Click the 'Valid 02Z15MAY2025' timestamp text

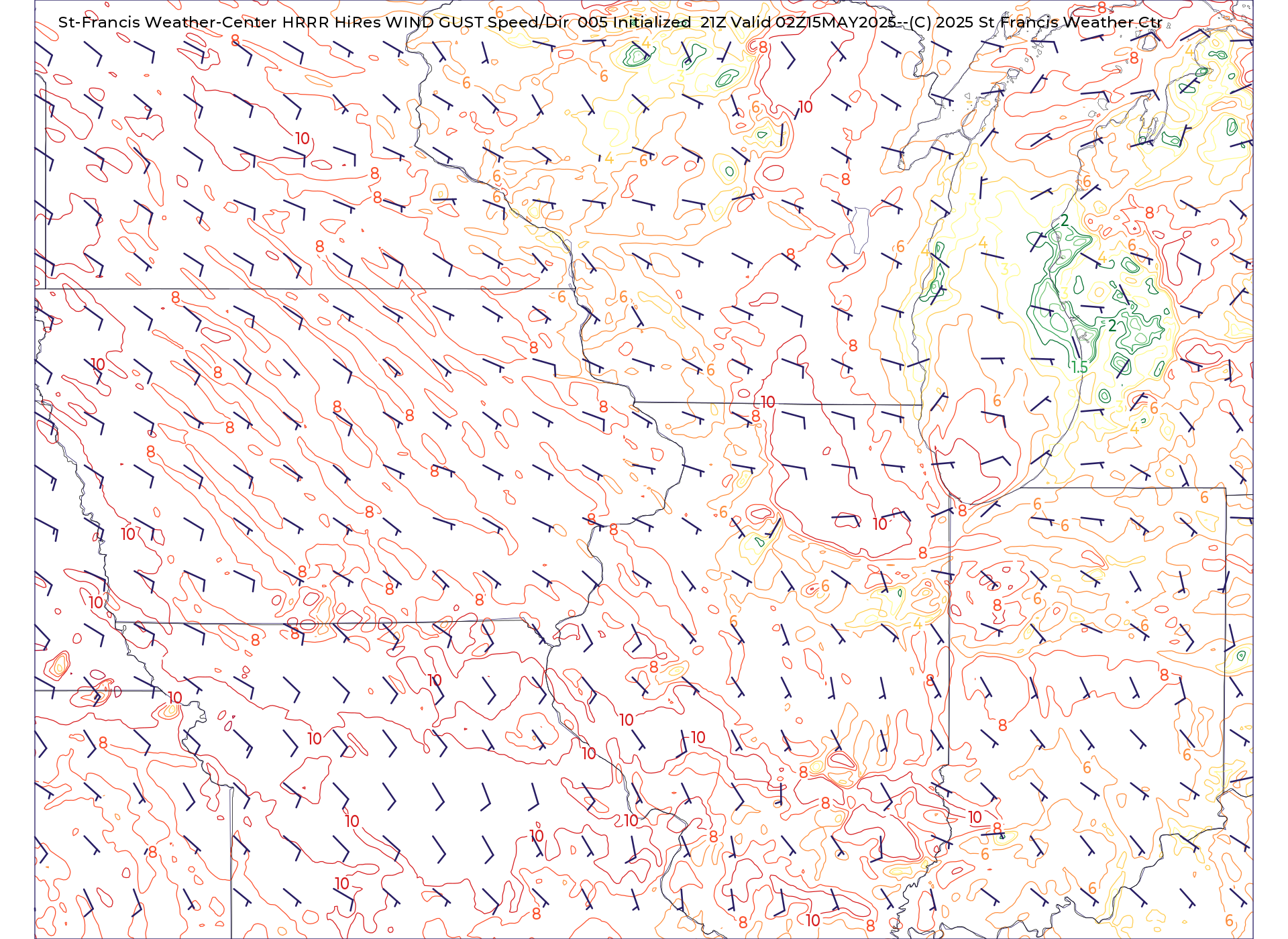[813, 22]
